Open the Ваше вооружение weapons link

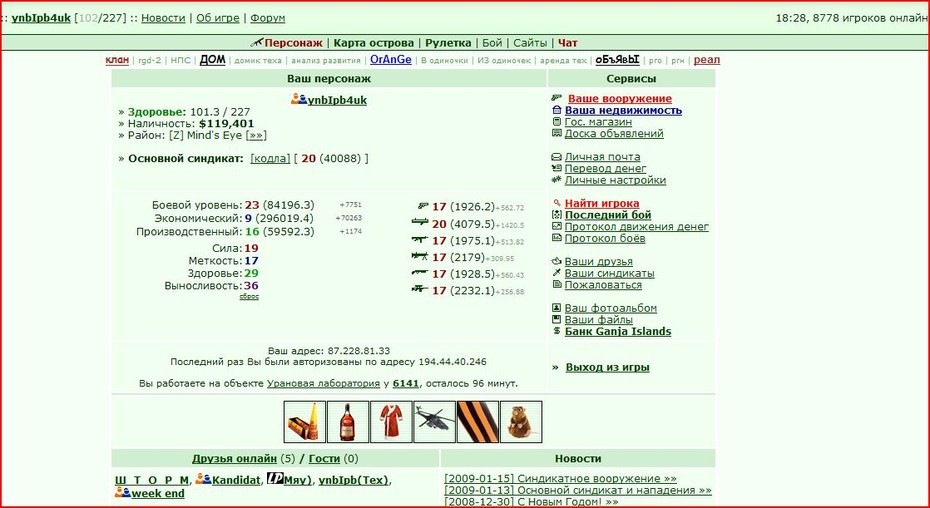click(x=620, y=99)
